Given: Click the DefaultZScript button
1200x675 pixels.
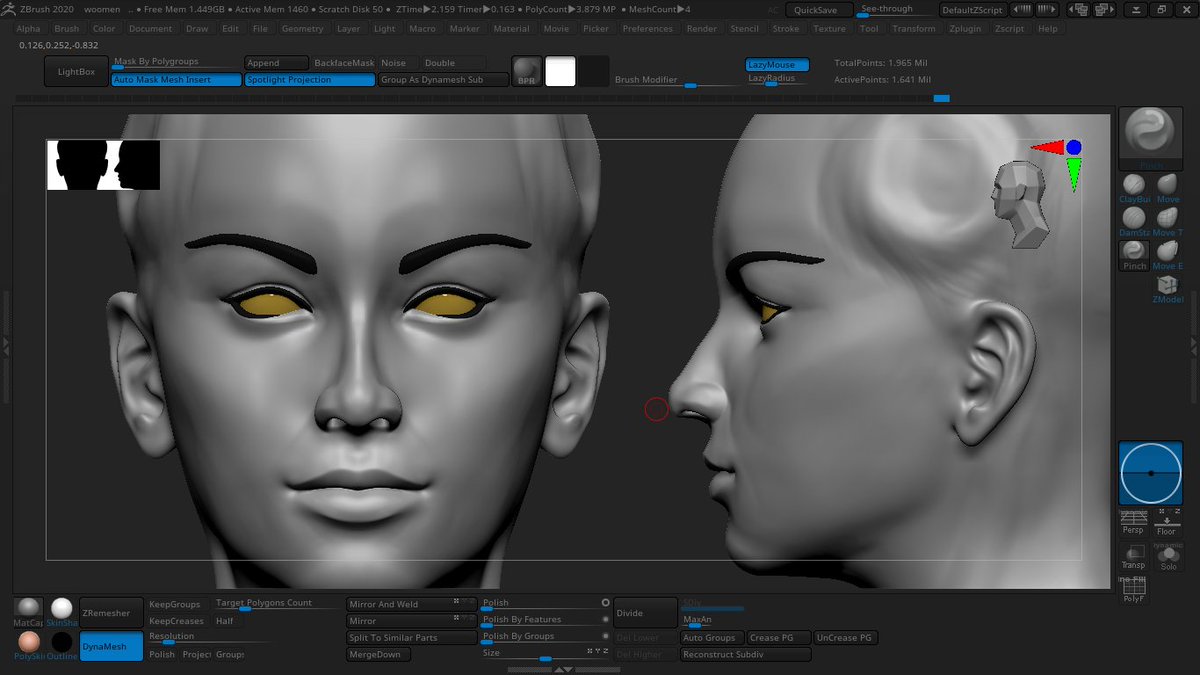Looking at the screenshot, I should click(x=972, y=10).
